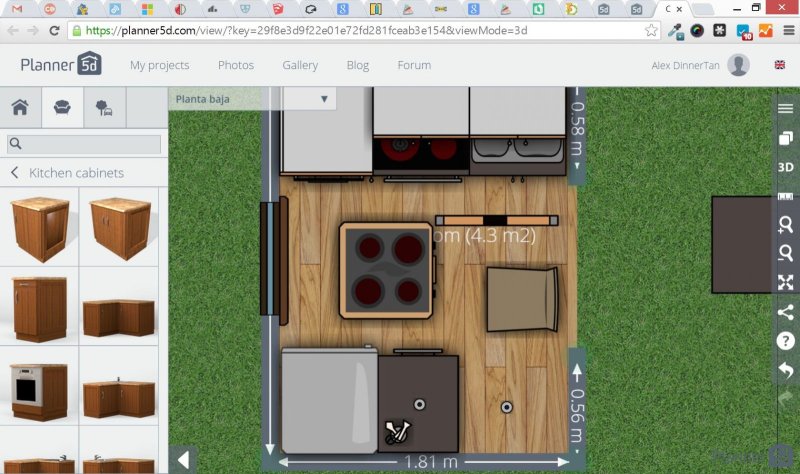Switch view using the 3D button
The image size is (800, 474).
click(786, 167)
